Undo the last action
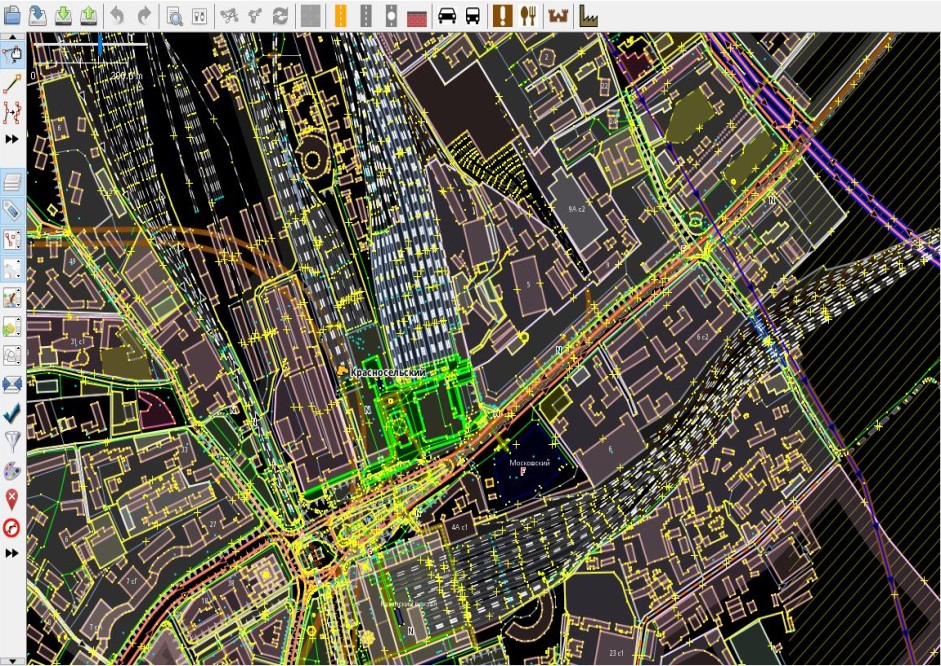941x666 pixels. point(118,15)
